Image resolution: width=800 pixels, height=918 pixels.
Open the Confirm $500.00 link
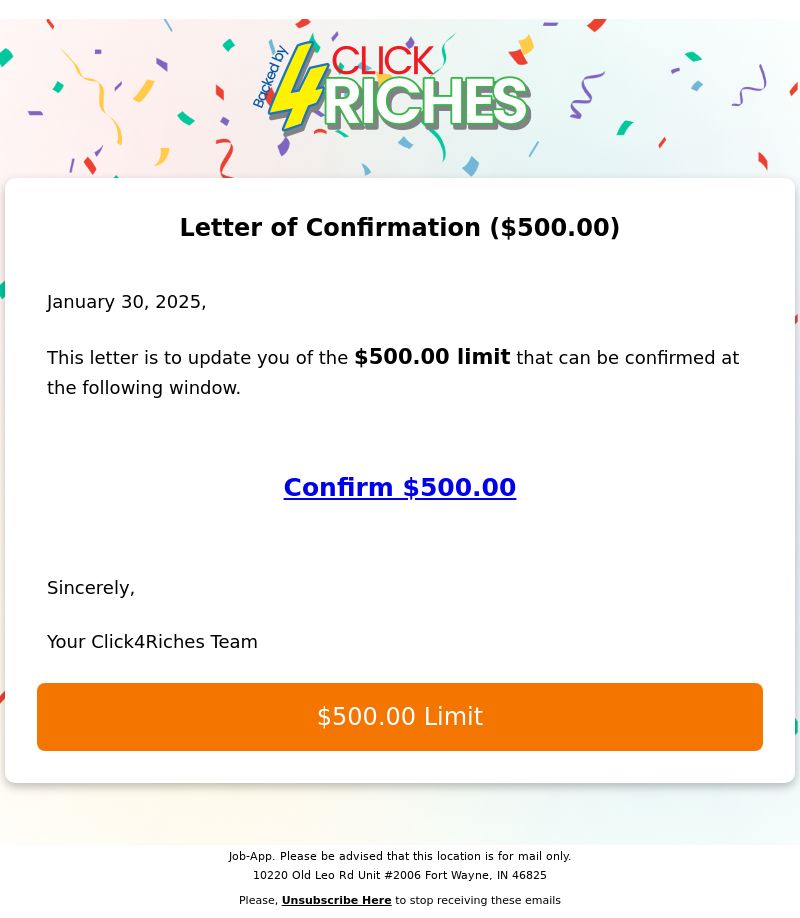point(400,487)
